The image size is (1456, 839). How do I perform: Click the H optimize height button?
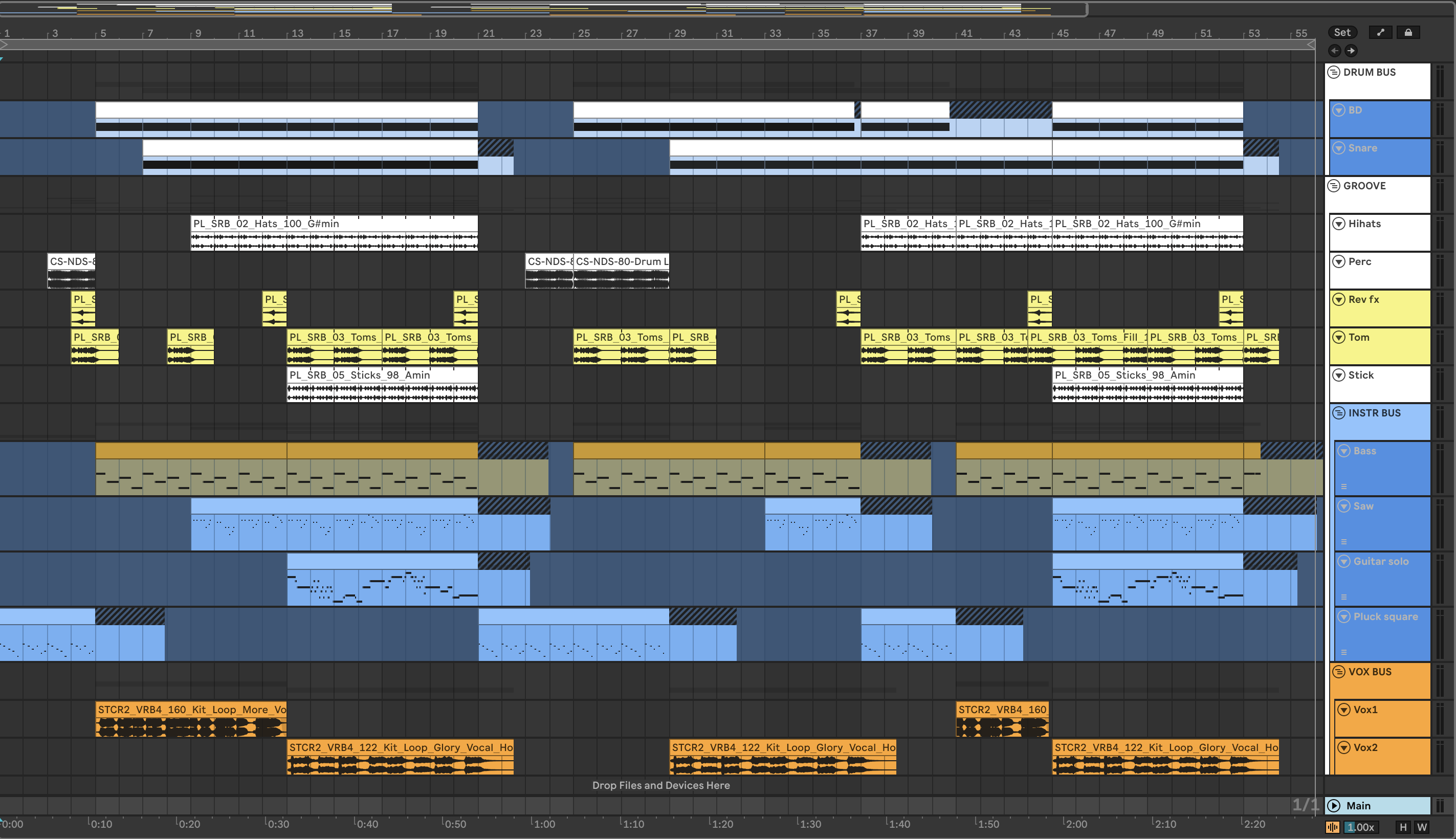click(1403, 827)
